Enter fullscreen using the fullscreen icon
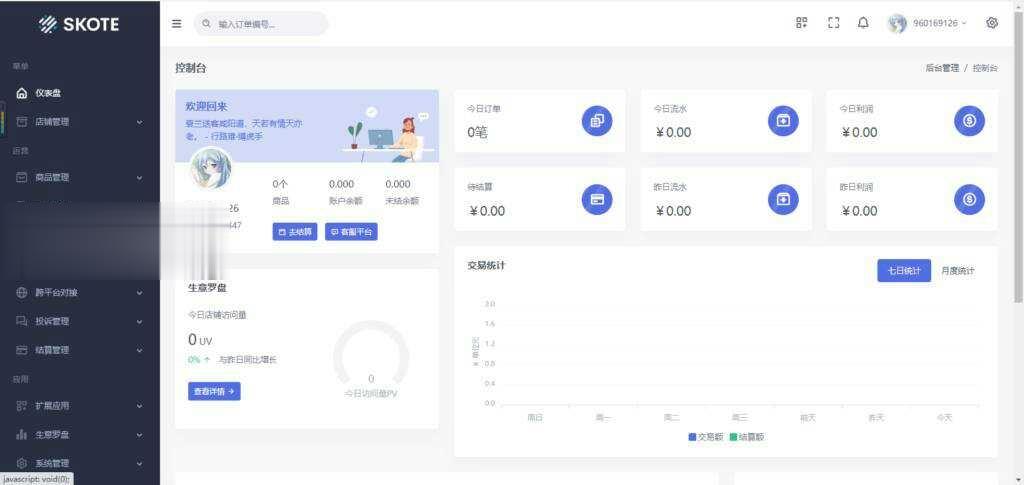Image resolution: width=1024 pixels, height=485 pixels. coord(833,23)
